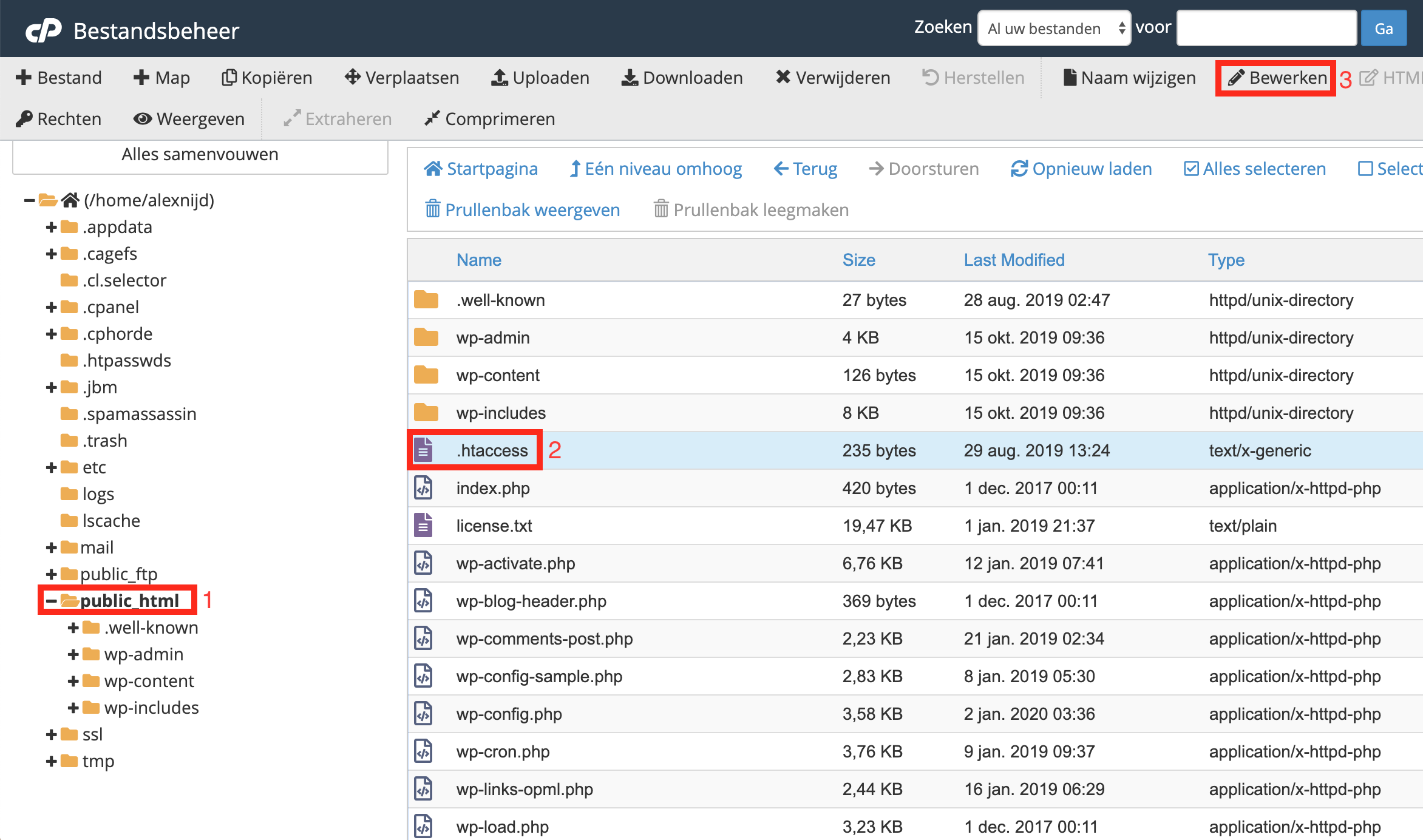1423x840 pixels.
Task: Collapse the public_html tree folder
Action: [x=52, y=601]
